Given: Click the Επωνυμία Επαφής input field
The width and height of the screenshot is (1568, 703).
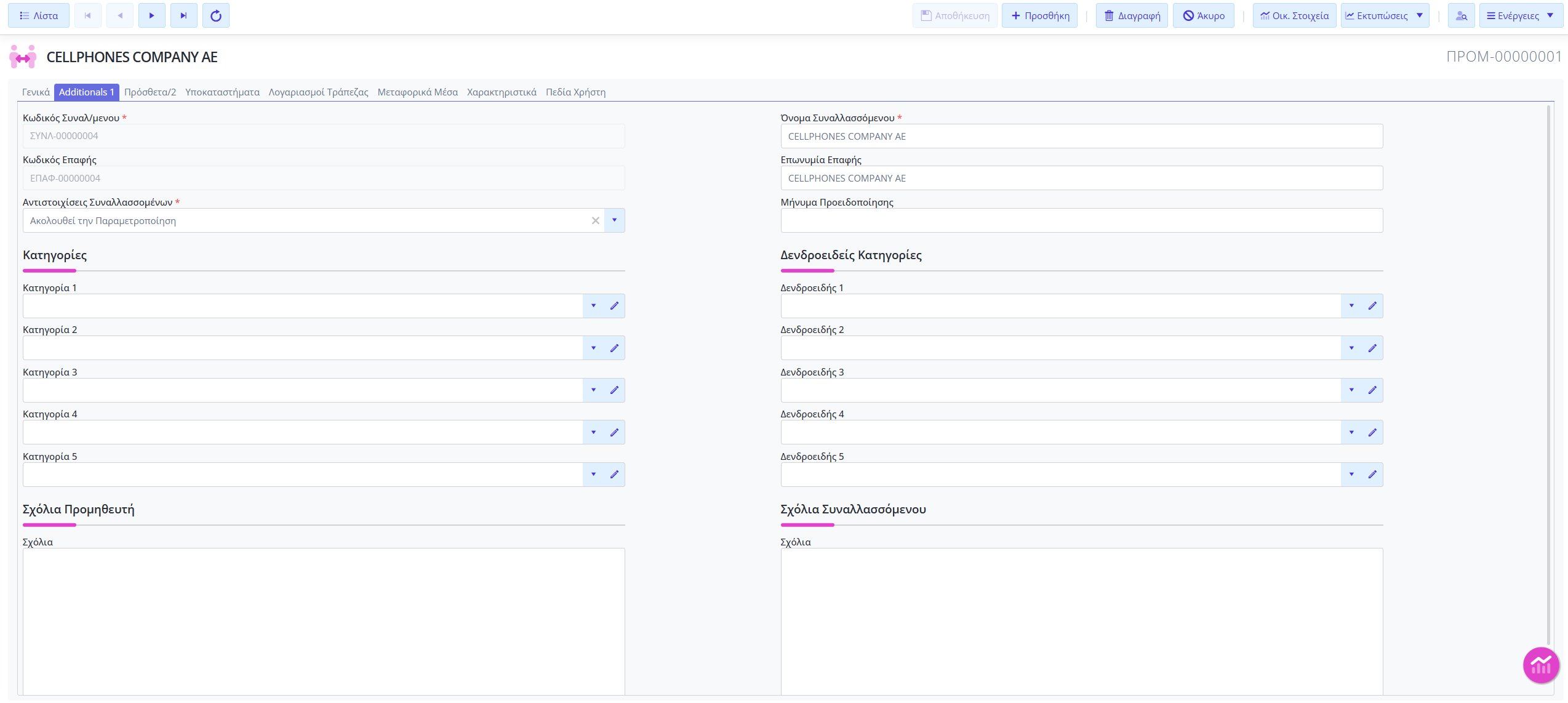Looking at the screenshot, I should [1081, 178].
